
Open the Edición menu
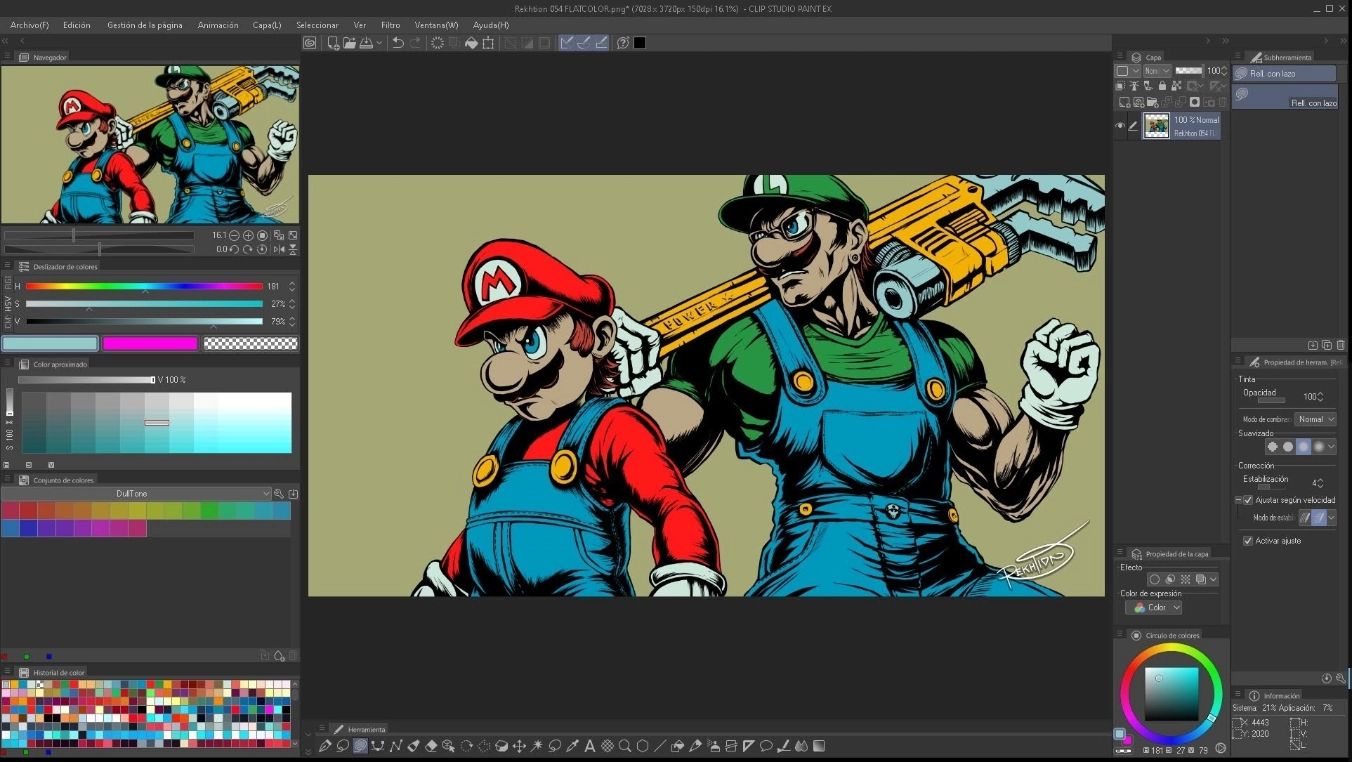point(76,25)
